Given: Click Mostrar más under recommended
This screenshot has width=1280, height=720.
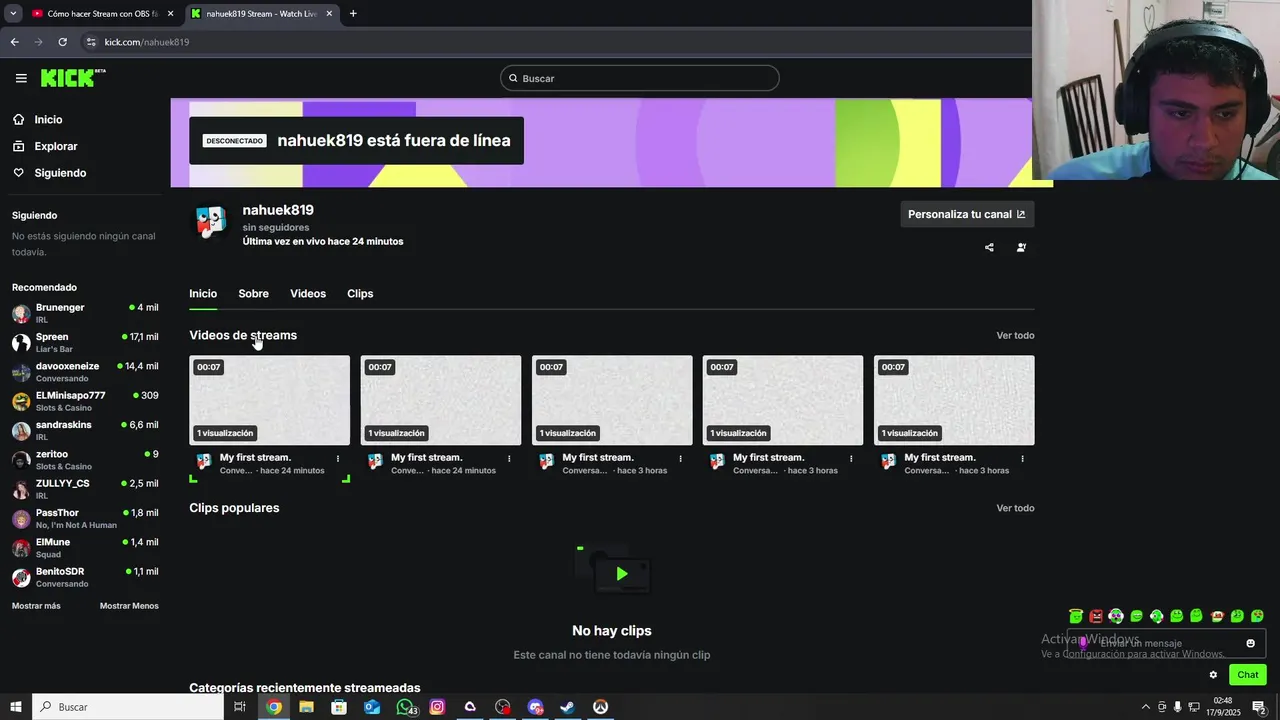Looking at the screenshot, I should 36,606.
